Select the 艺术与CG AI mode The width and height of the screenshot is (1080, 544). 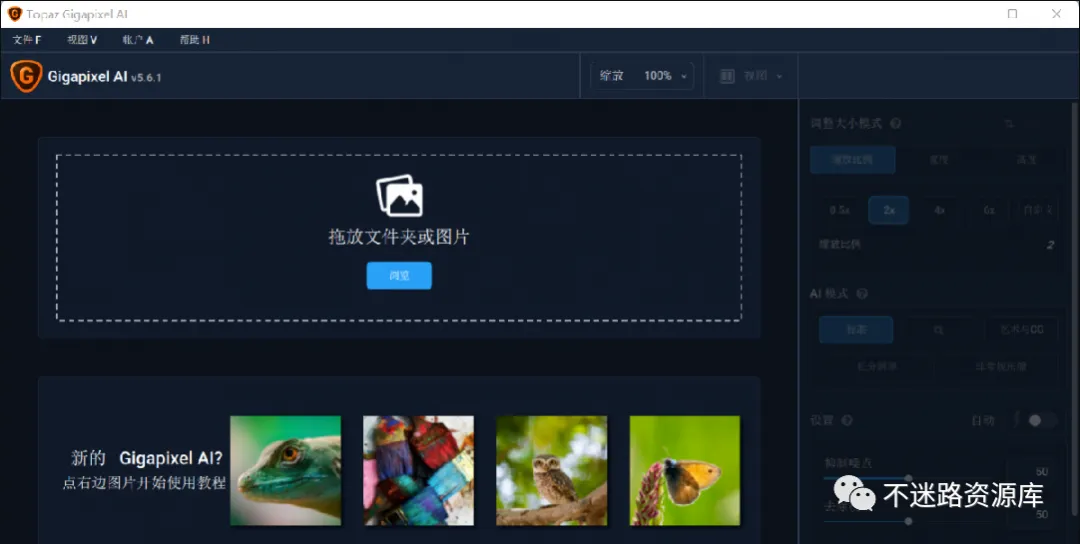tap(1022, 330)
